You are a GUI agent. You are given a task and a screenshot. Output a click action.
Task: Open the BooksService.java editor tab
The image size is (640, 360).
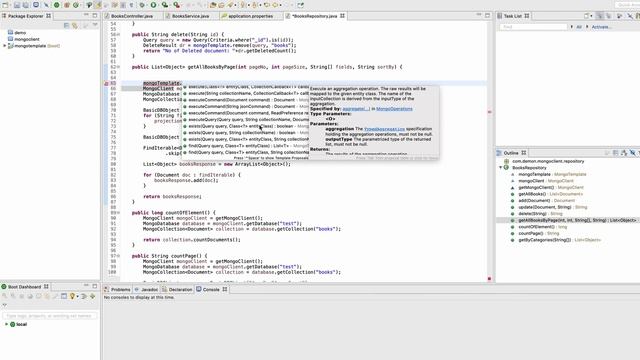tap(190, 16)
